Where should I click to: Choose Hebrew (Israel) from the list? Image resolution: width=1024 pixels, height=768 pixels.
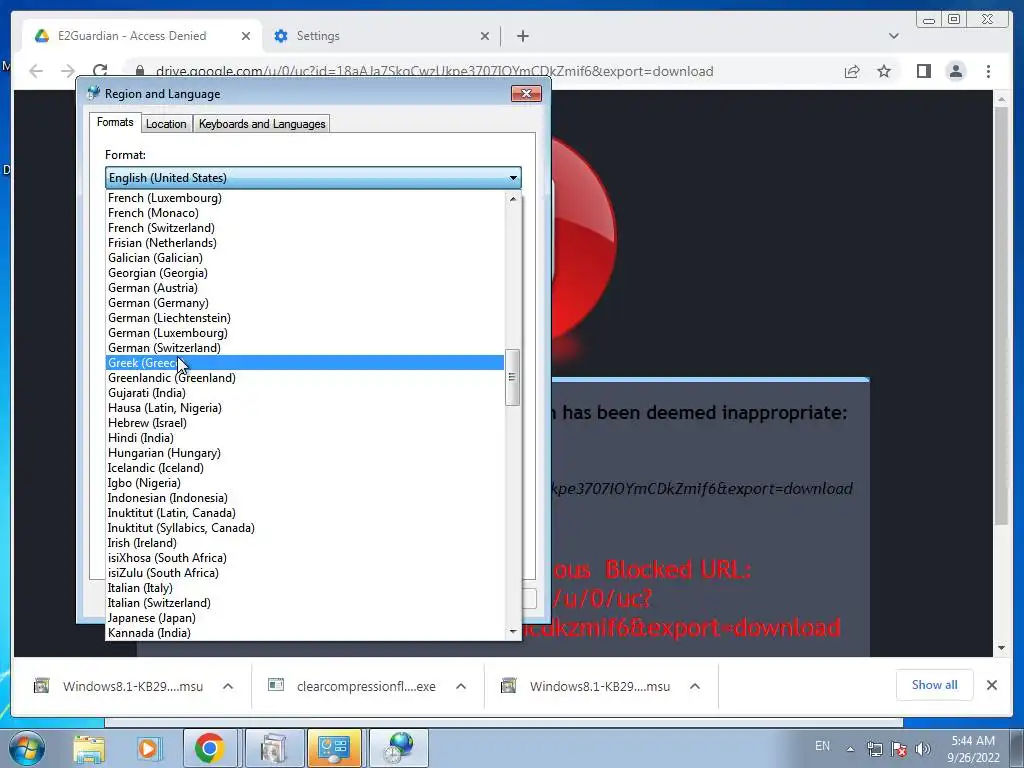pos(304,423)
